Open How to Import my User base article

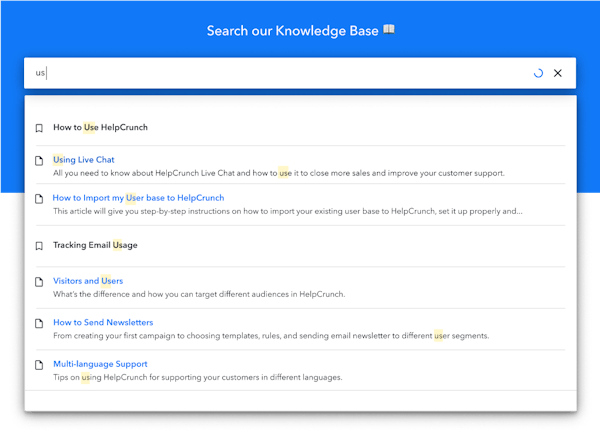tap(139, 198)
